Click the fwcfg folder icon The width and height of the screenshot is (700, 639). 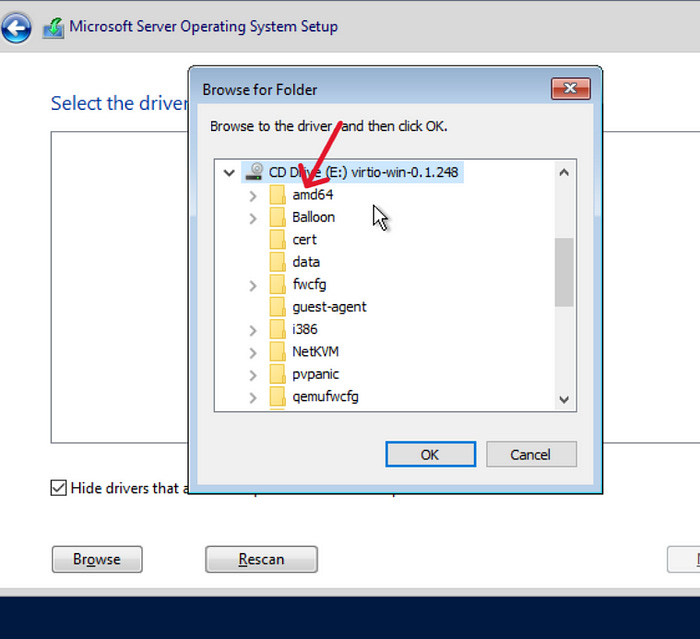pos(277,284)
